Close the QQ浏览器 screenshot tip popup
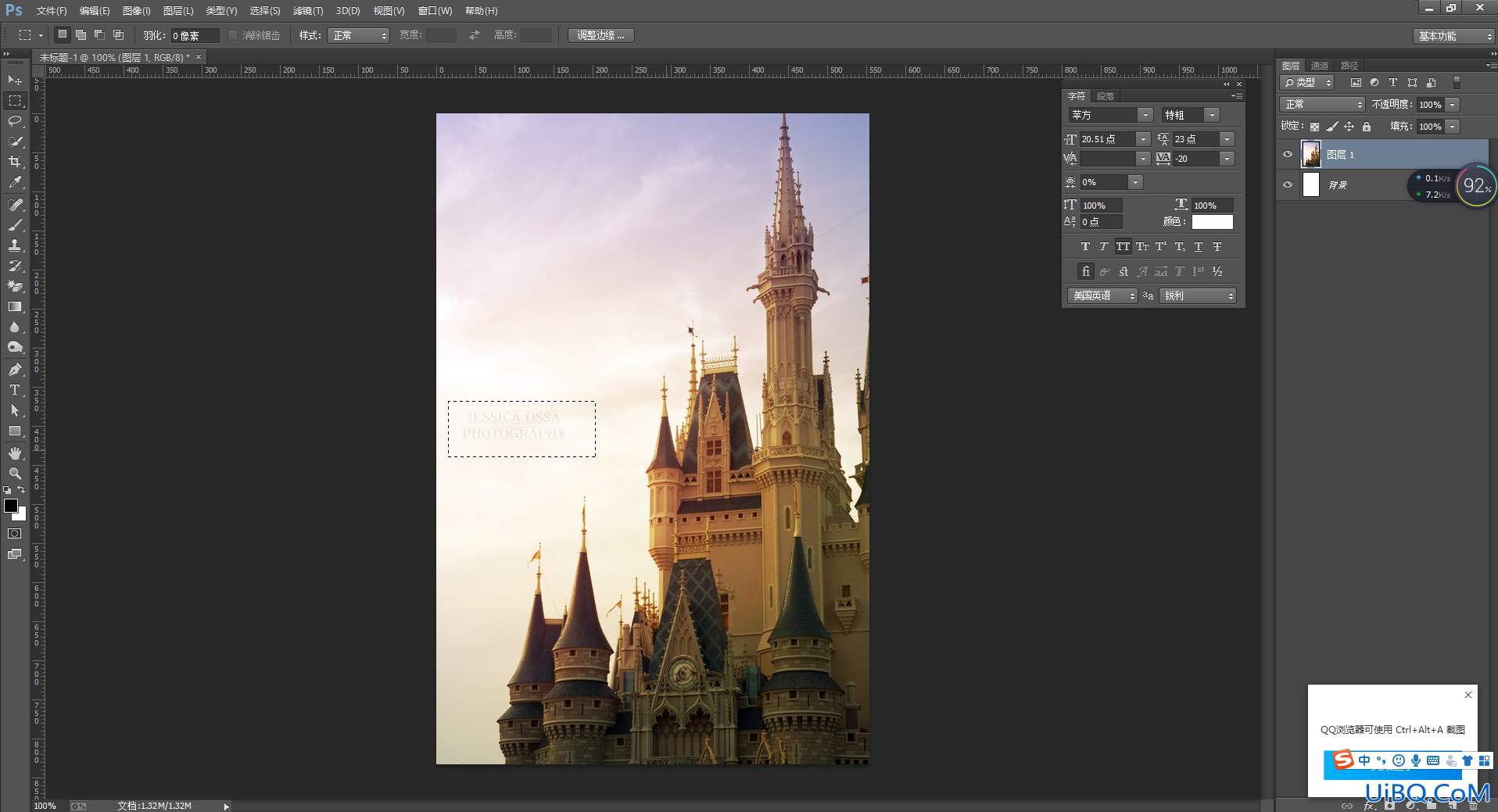The height and width of the screenshot is (812, 1498). [1468, 695]
